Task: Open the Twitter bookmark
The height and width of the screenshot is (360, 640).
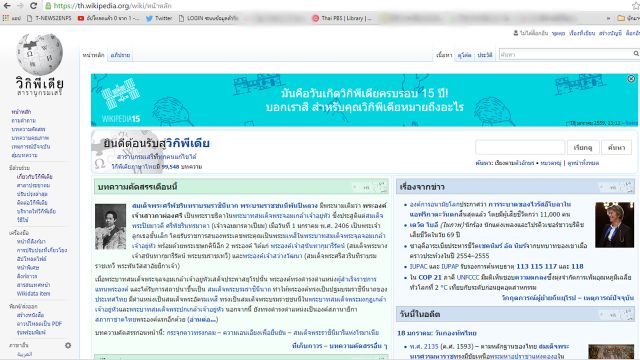Action: [159, 18]
